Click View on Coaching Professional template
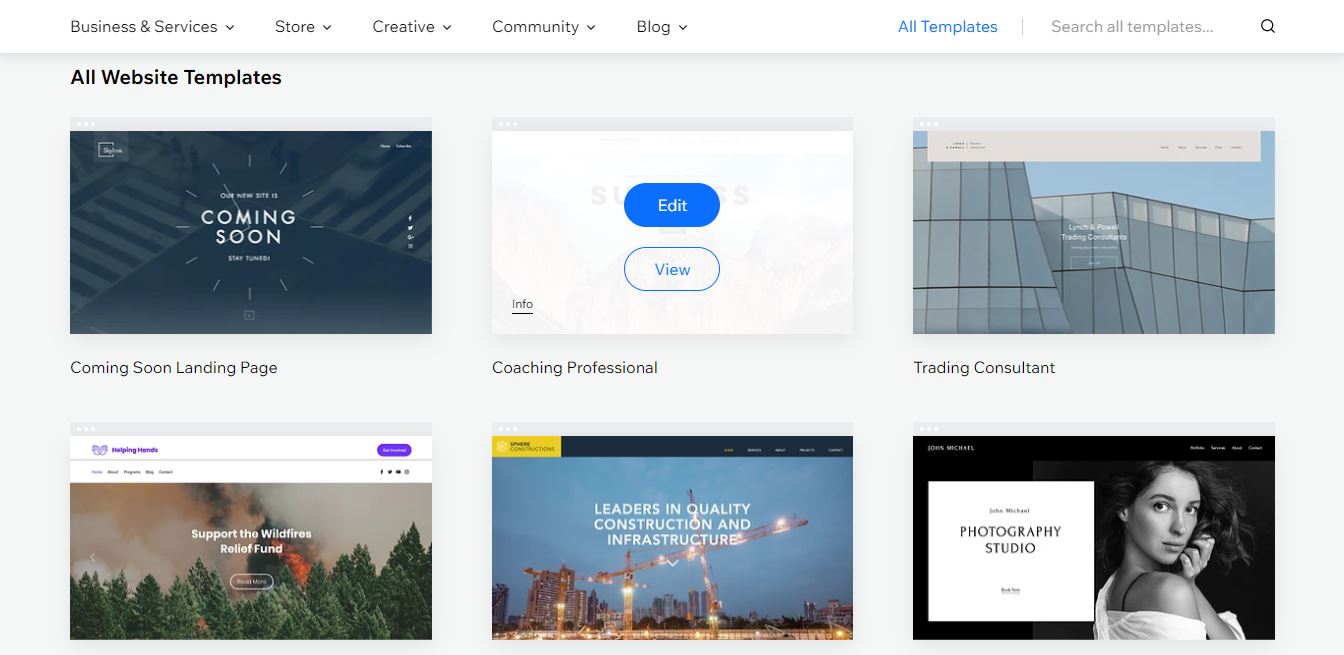Viewport: 1344px width, 655px height. tap(672, 269)
